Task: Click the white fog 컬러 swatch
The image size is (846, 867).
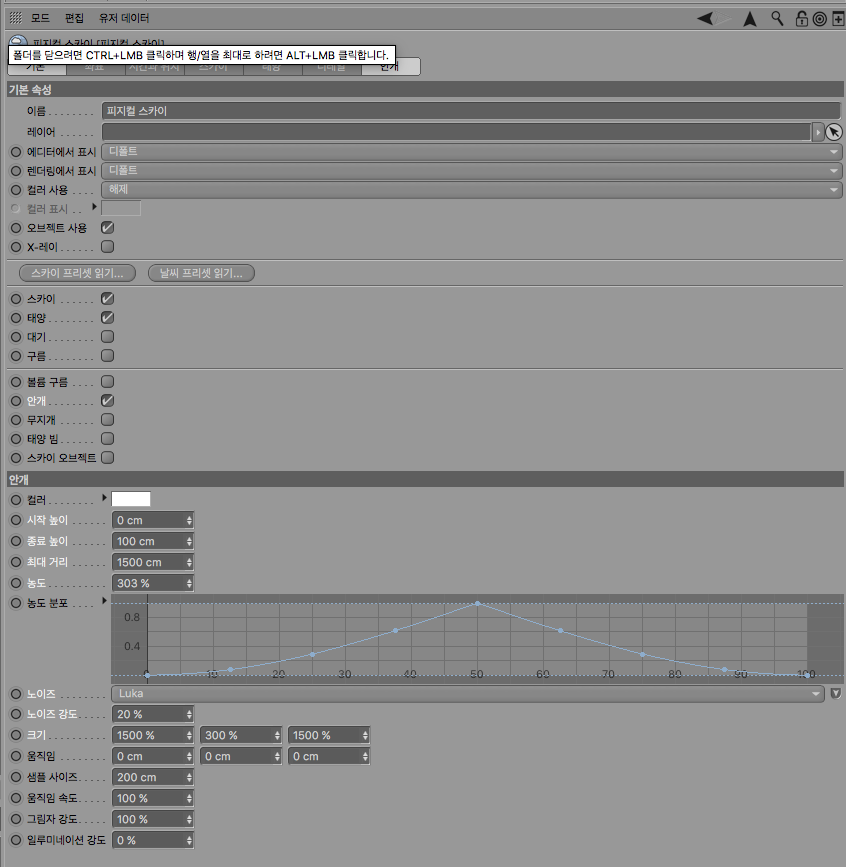Action: click(131, 499)
